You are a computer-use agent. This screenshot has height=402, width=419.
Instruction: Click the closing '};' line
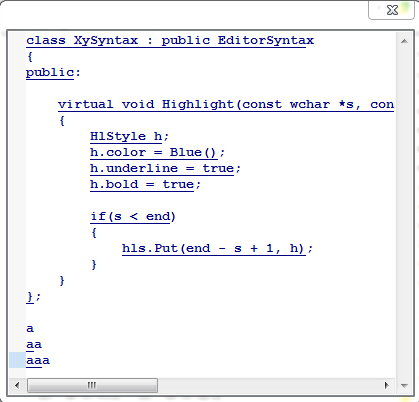coord(33,297)
